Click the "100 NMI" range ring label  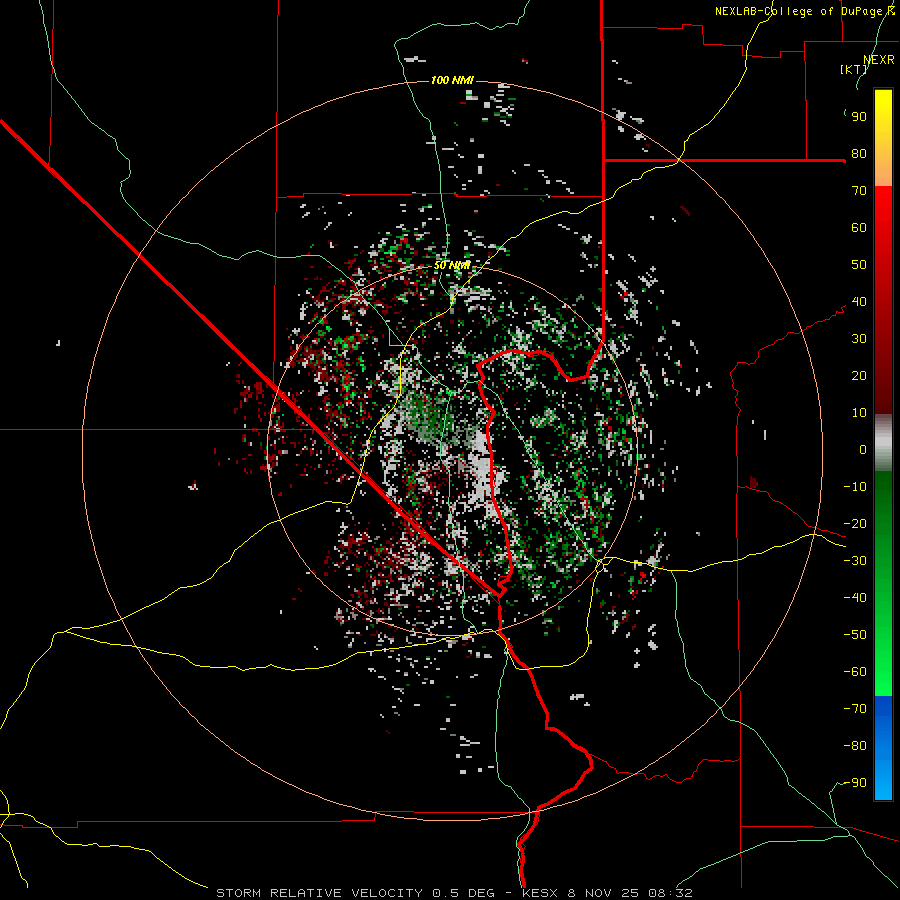coord(452,80)
